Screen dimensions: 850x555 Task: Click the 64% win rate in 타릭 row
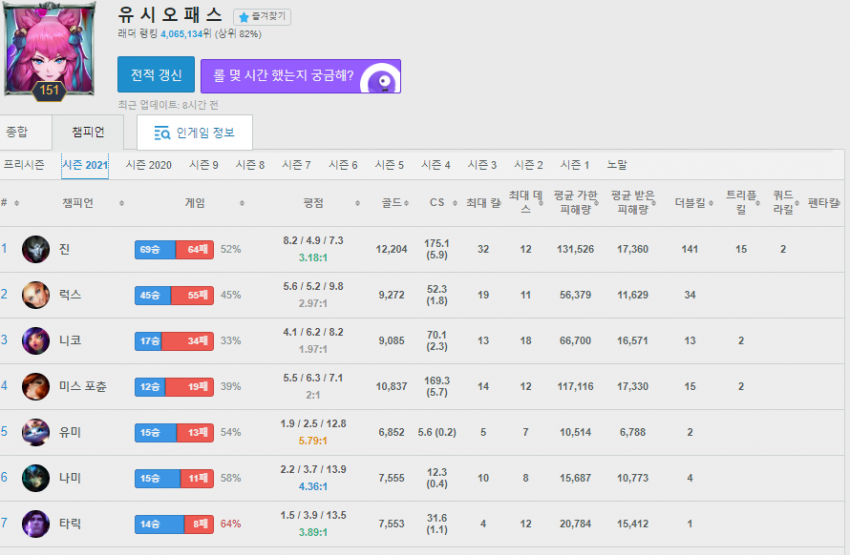230,524
